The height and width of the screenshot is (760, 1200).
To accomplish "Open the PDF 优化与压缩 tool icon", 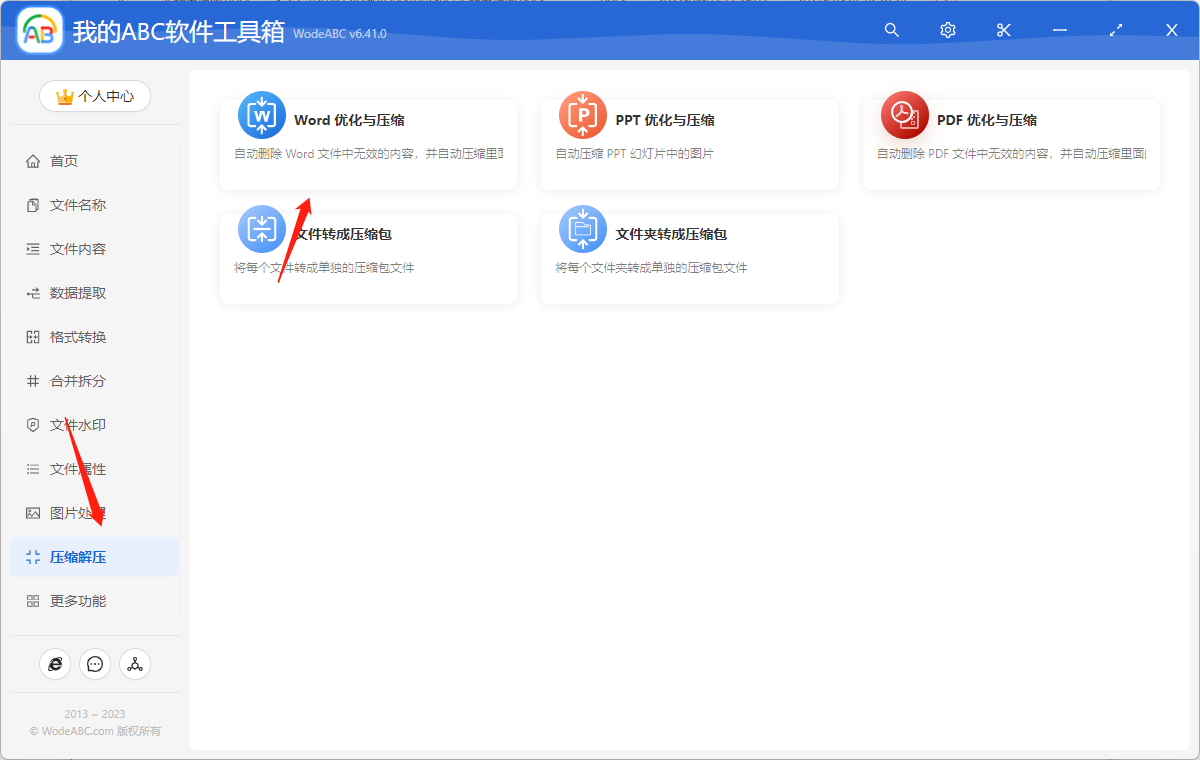I will pos(904,114).
